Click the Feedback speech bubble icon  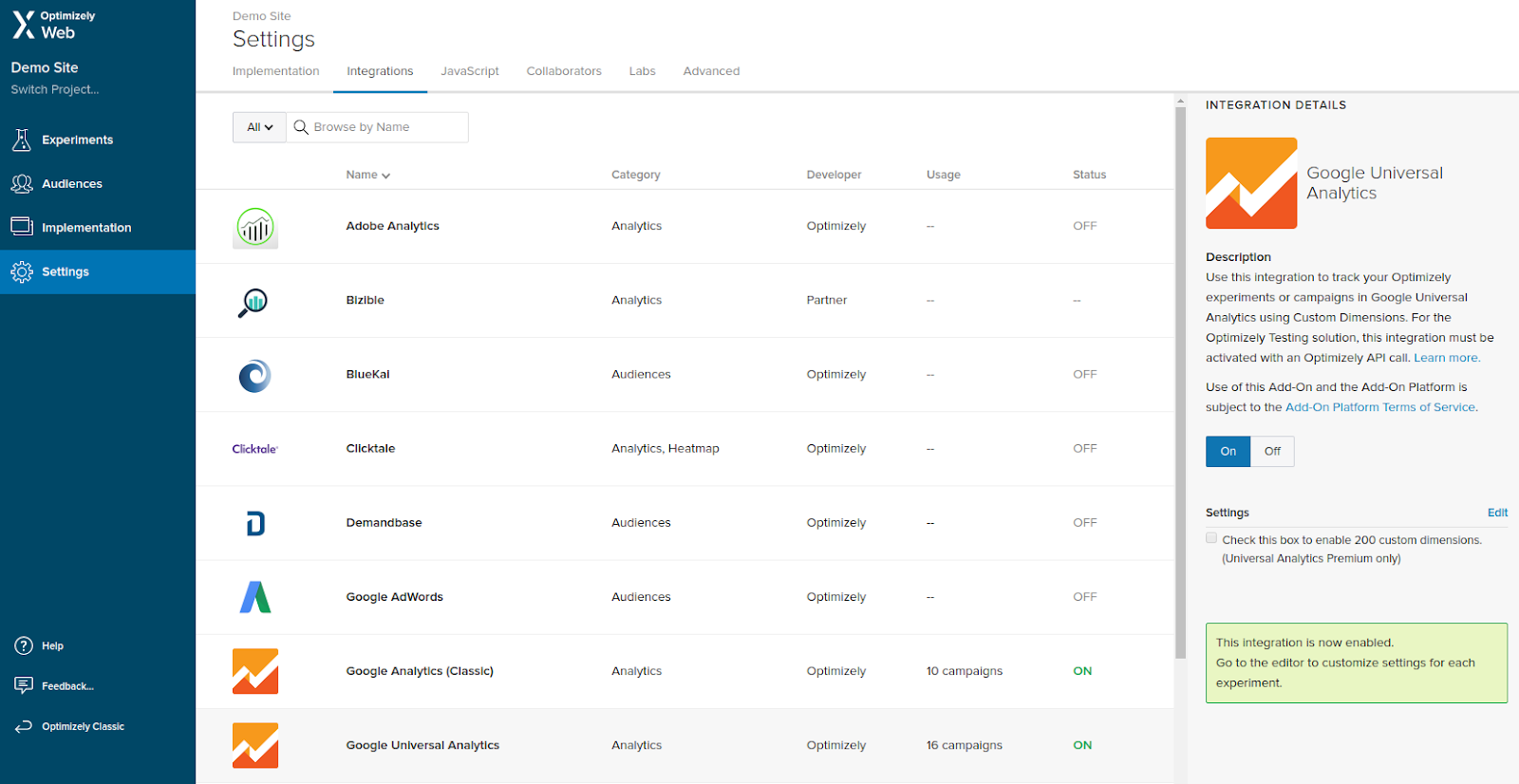[x=24, y=685]
